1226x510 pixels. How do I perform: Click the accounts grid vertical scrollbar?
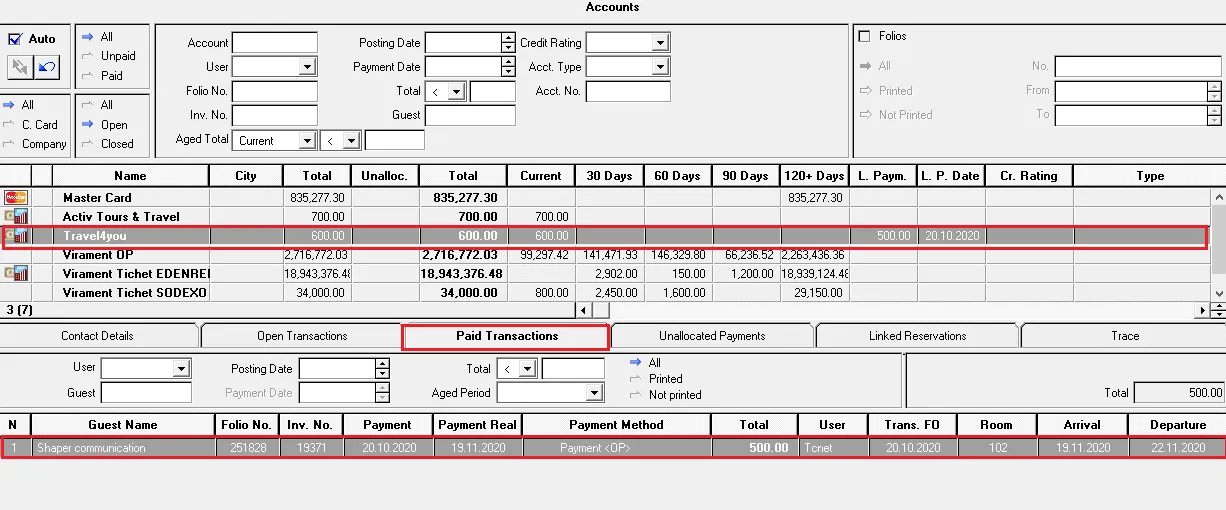point(1218,244)
